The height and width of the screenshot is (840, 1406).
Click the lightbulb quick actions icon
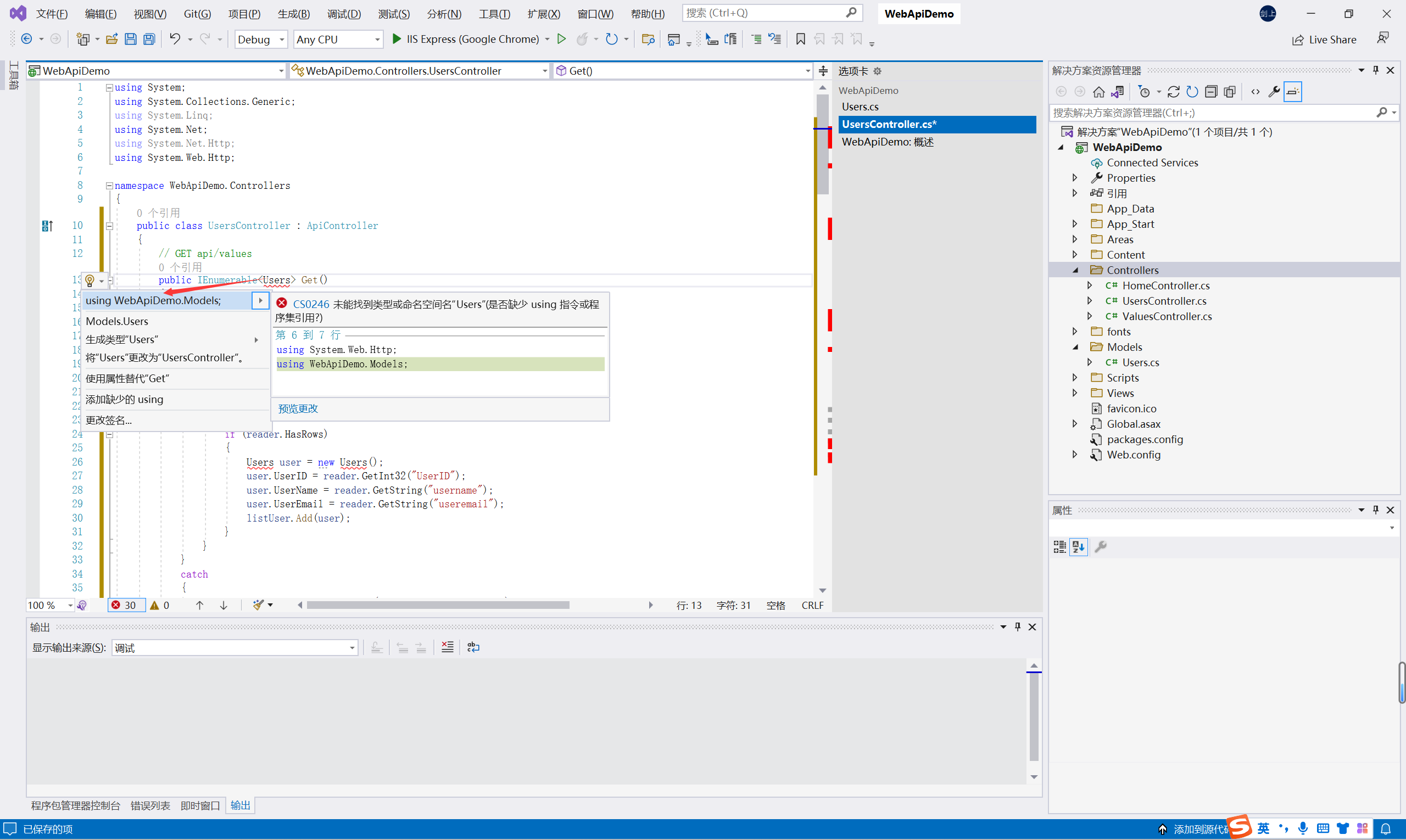click(90, 280)
